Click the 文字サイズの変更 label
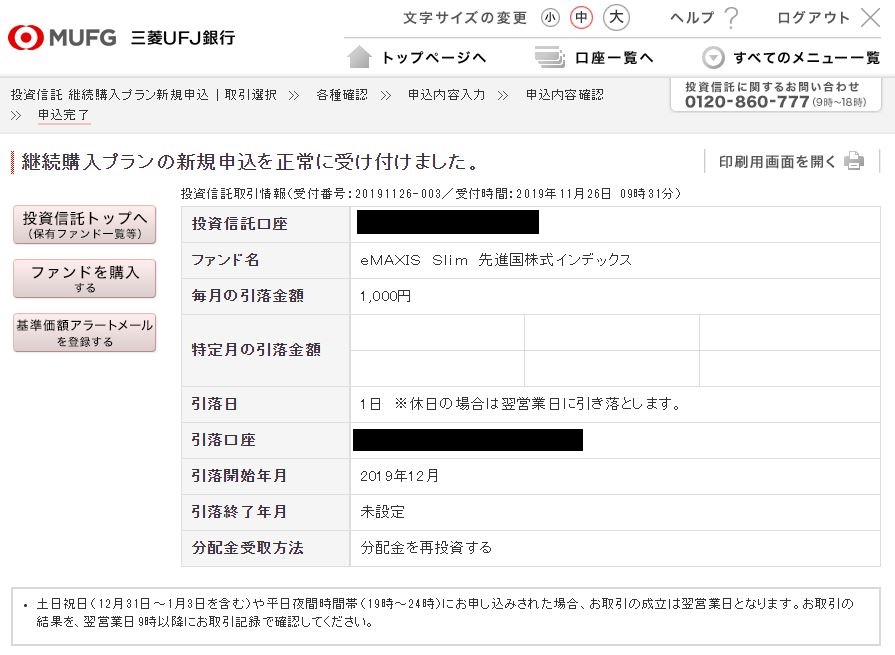 (465, 18)
